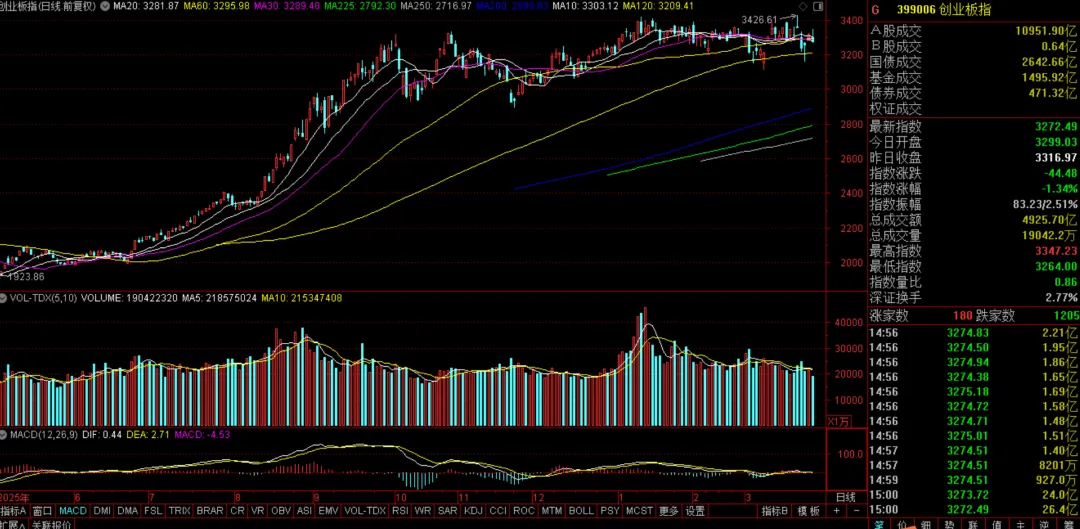Click the MA225: 2792.30 label
Screen dimensions: 1080x529
click(x=360, y=6)
